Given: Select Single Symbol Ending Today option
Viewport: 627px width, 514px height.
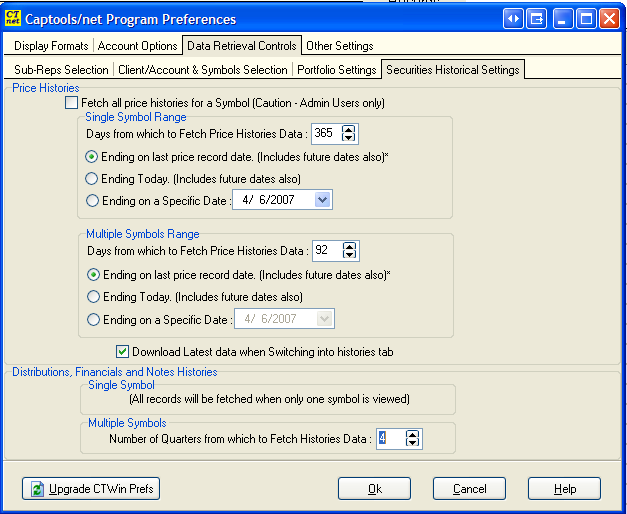Looking at the screenshot, I should (x=92, y=179).
